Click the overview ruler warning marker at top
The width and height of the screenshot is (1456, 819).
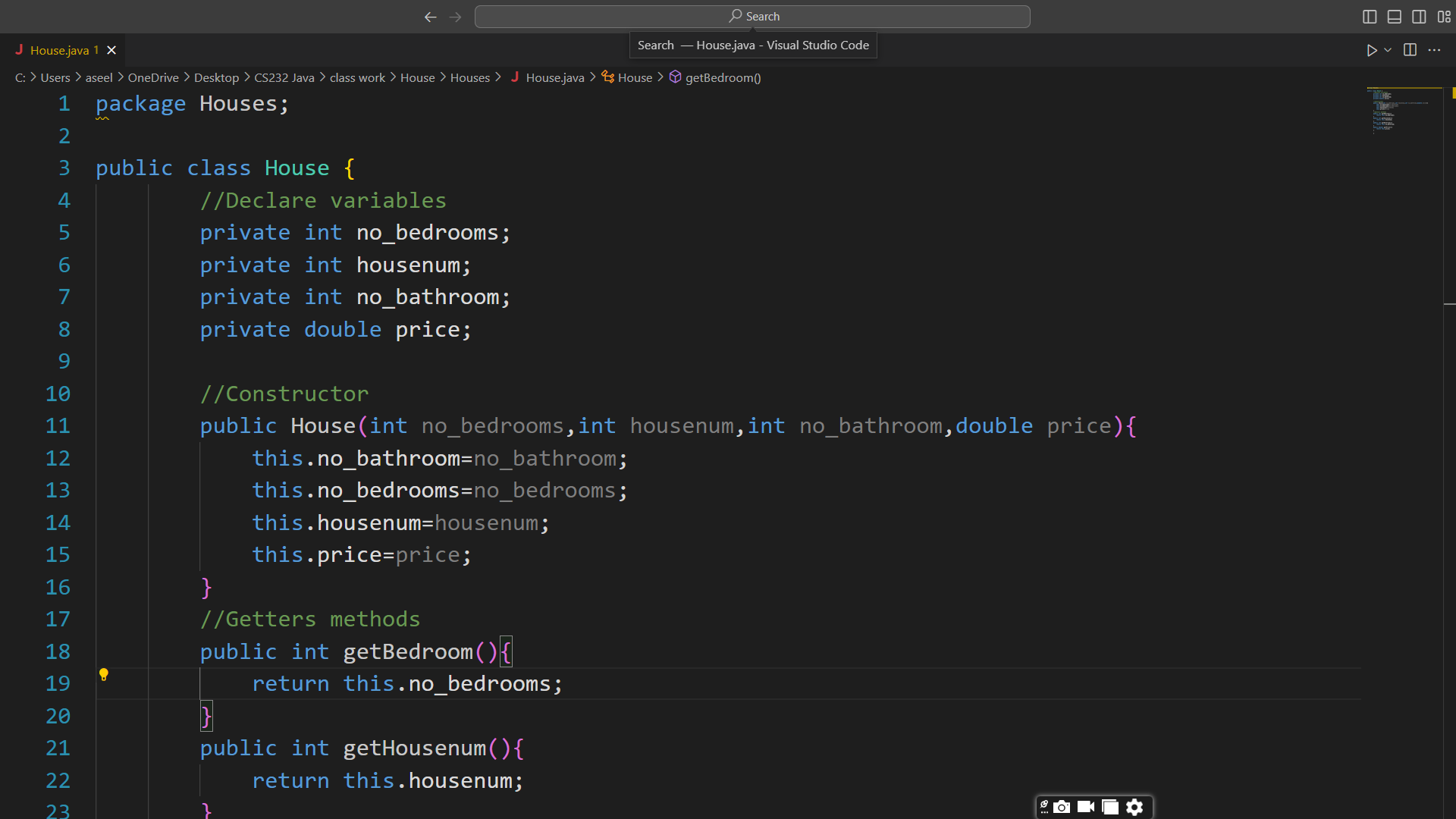pos(1453,93)
